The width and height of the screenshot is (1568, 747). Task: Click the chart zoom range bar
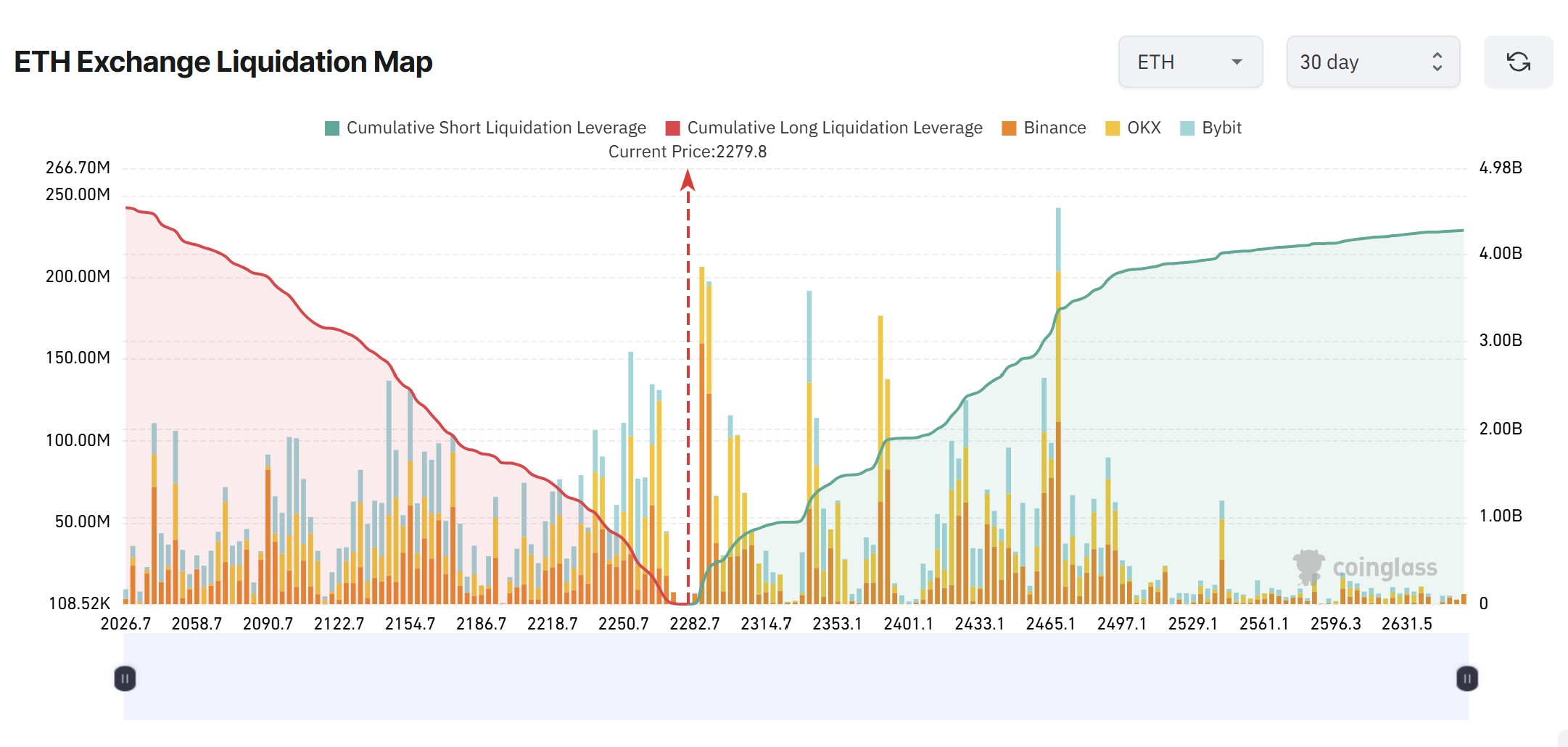tap(796, 679)
